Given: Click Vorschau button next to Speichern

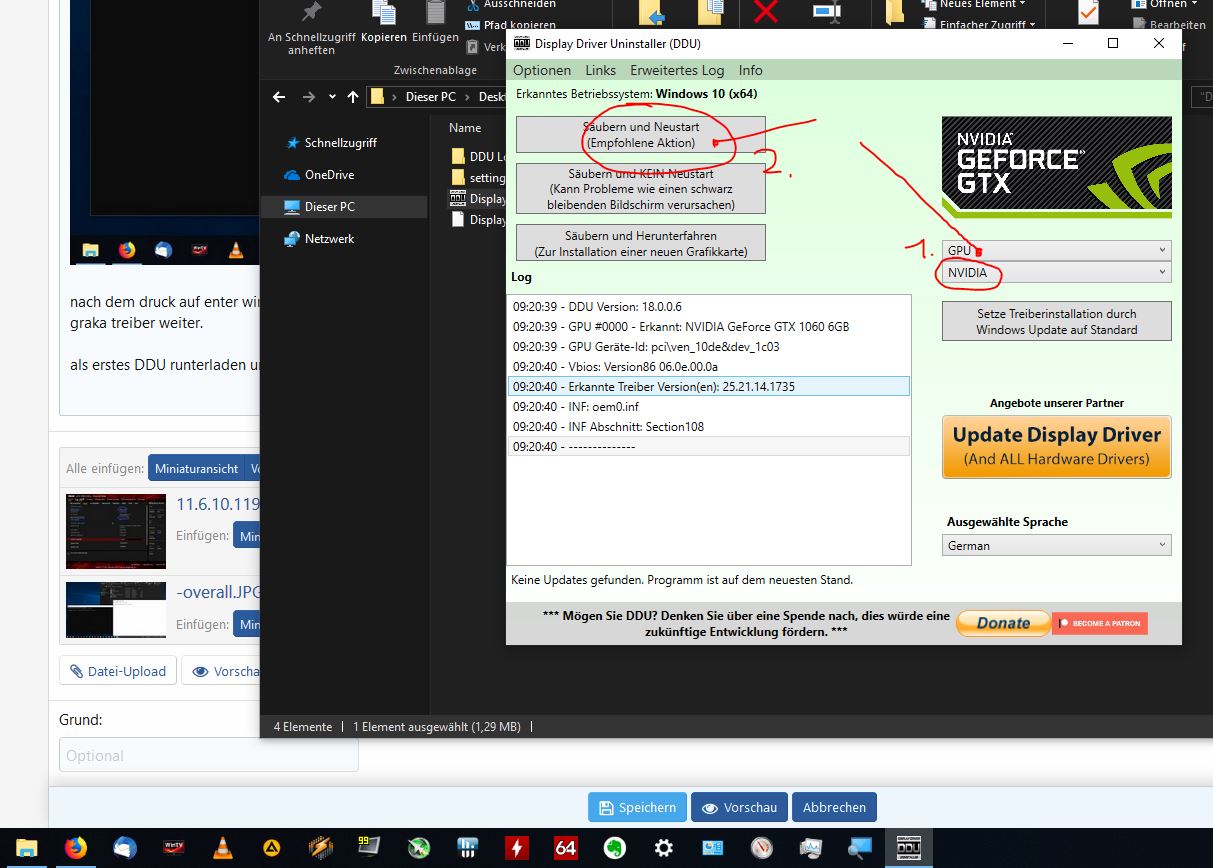Looking at the screenshot, I should [739, 807].
